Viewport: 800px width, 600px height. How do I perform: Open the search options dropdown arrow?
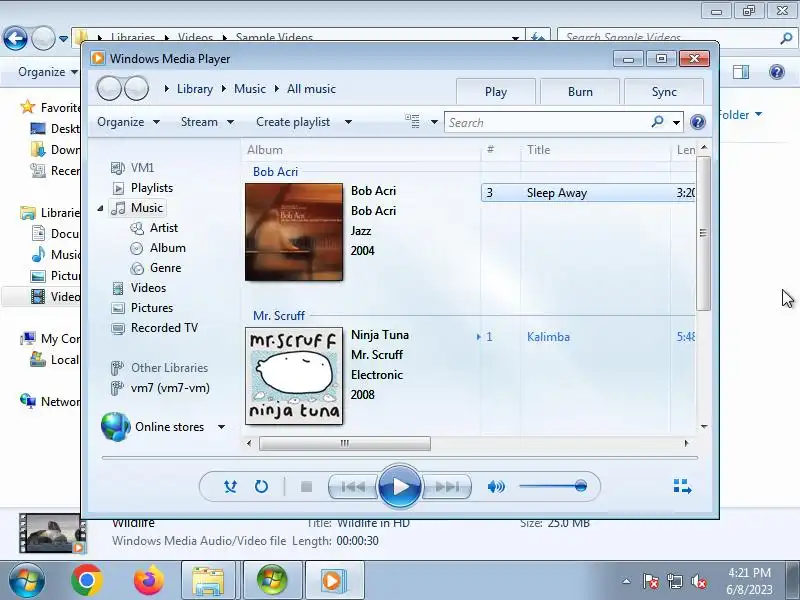click(x=676, y=122)
